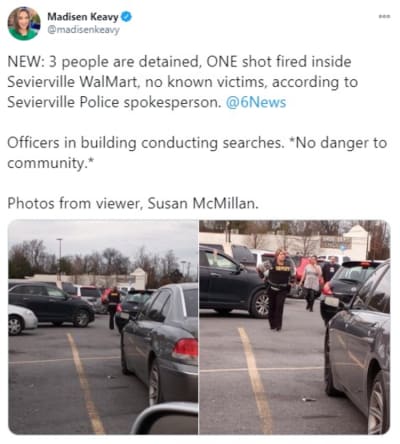
Task: Click the gray sedan in the left photo
Action: (160, 340)
